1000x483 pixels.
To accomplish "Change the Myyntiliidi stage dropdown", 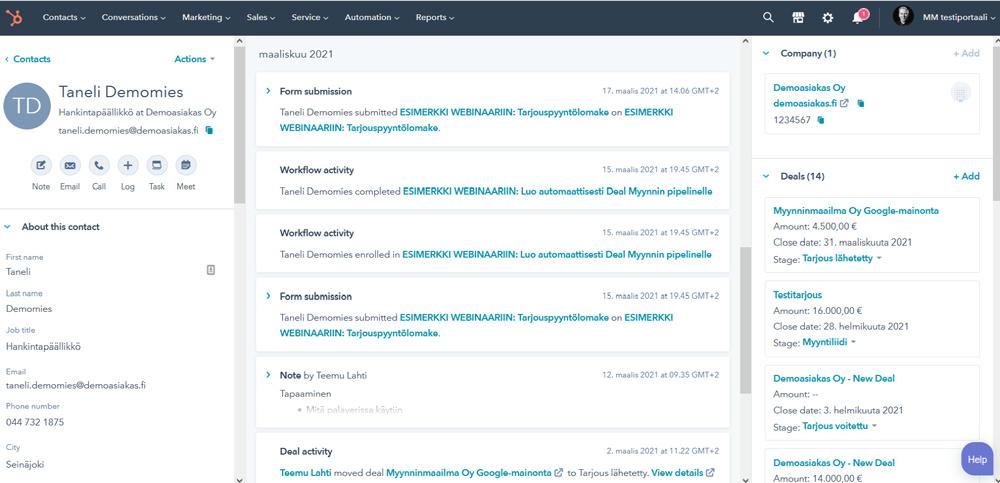I will (x=829, y=343).
